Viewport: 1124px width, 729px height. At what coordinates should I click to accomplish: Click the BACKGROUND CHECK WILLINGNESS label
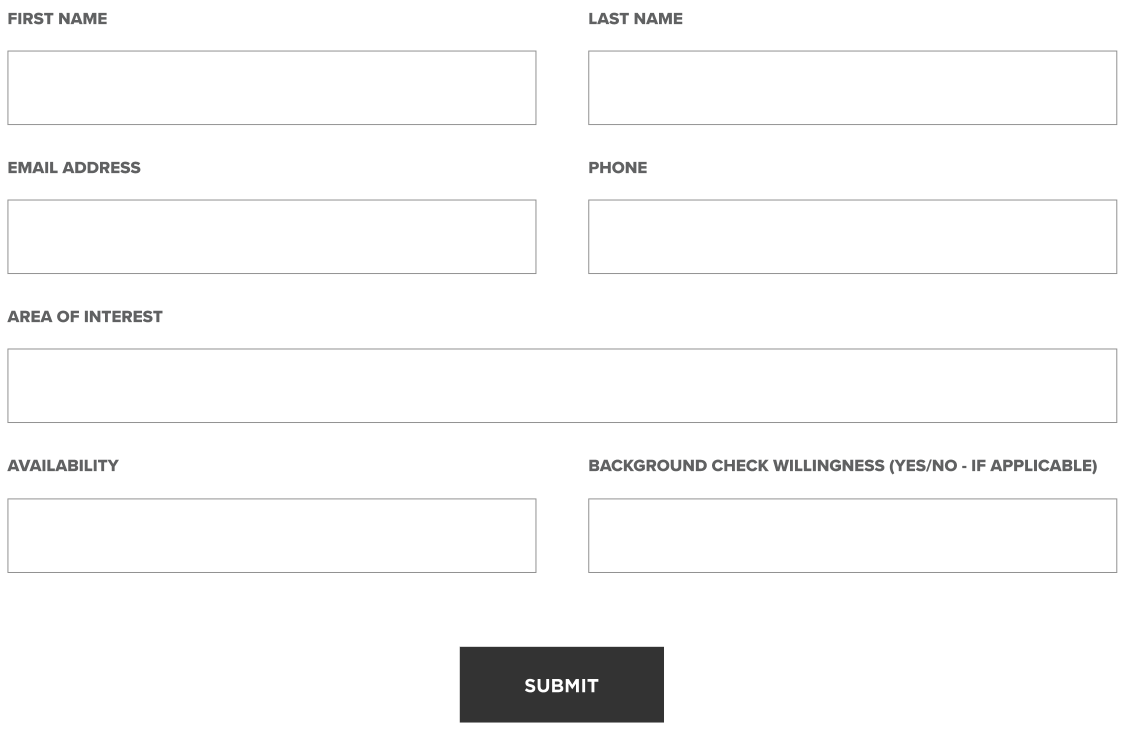coord(842,466)
